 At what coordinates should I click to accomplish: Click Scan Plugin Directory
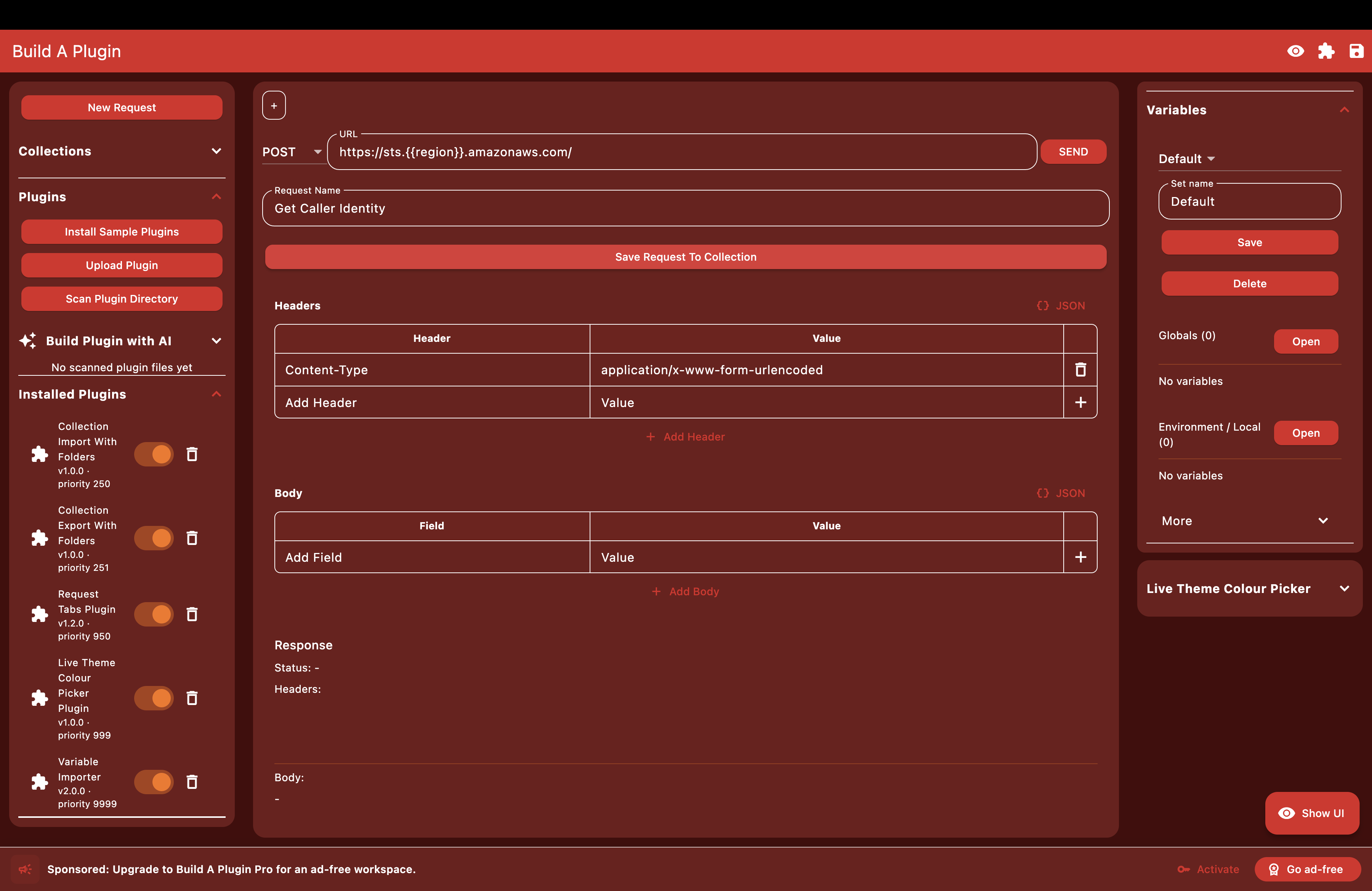122,298
